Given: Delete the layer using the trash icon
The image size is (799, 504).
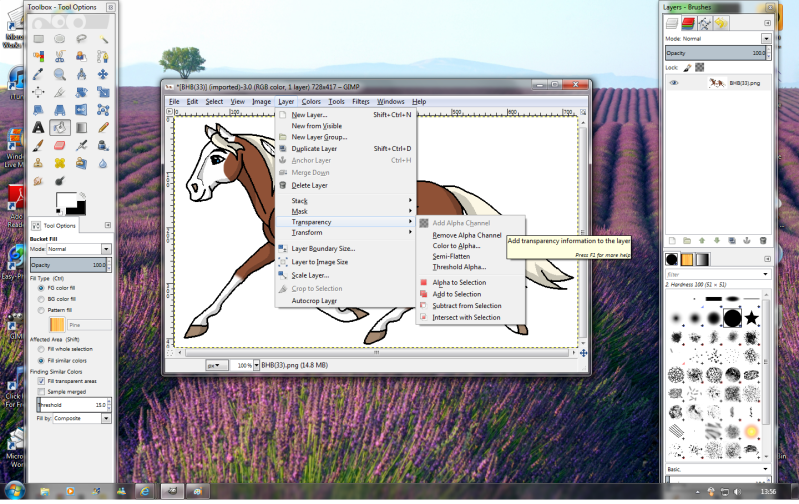Looking at the screenshot, I should click(763, 241).
